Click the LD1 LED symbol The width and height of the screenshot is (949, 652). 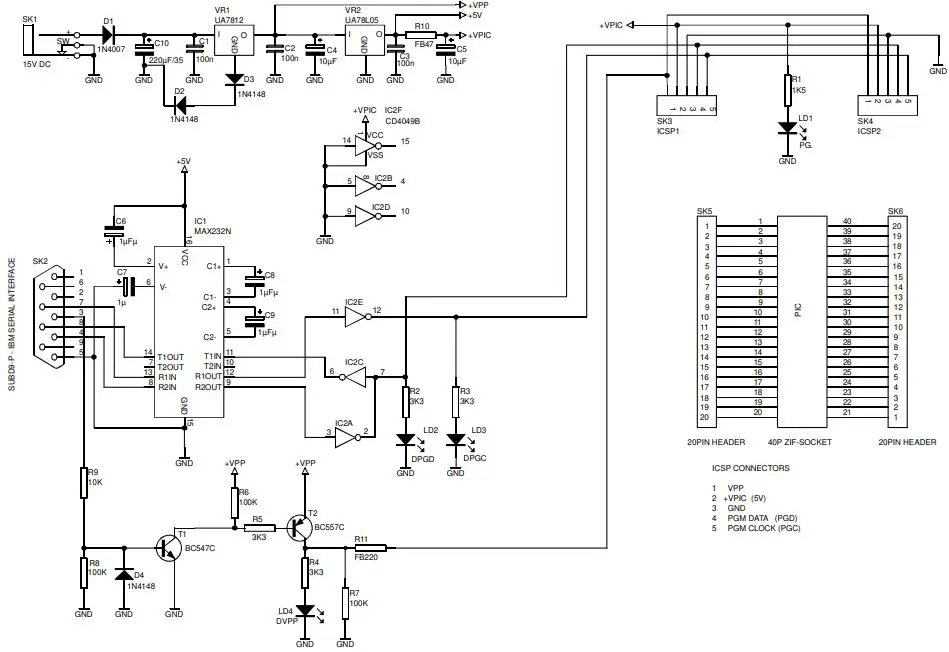(x=787, y=129)
